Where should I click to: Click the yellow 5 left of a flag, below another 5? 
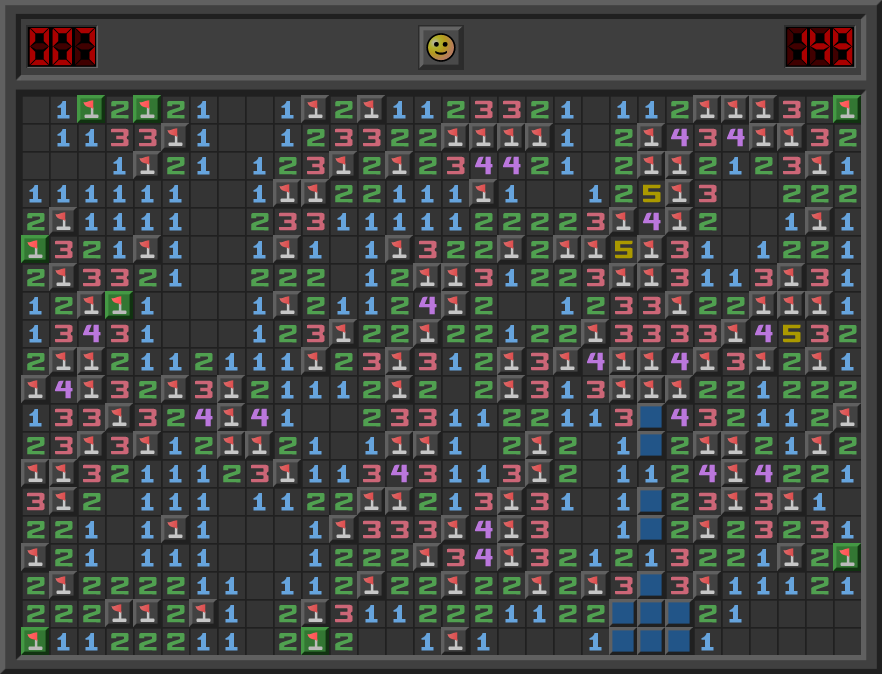pyautogui.click(x=623, y=249)
